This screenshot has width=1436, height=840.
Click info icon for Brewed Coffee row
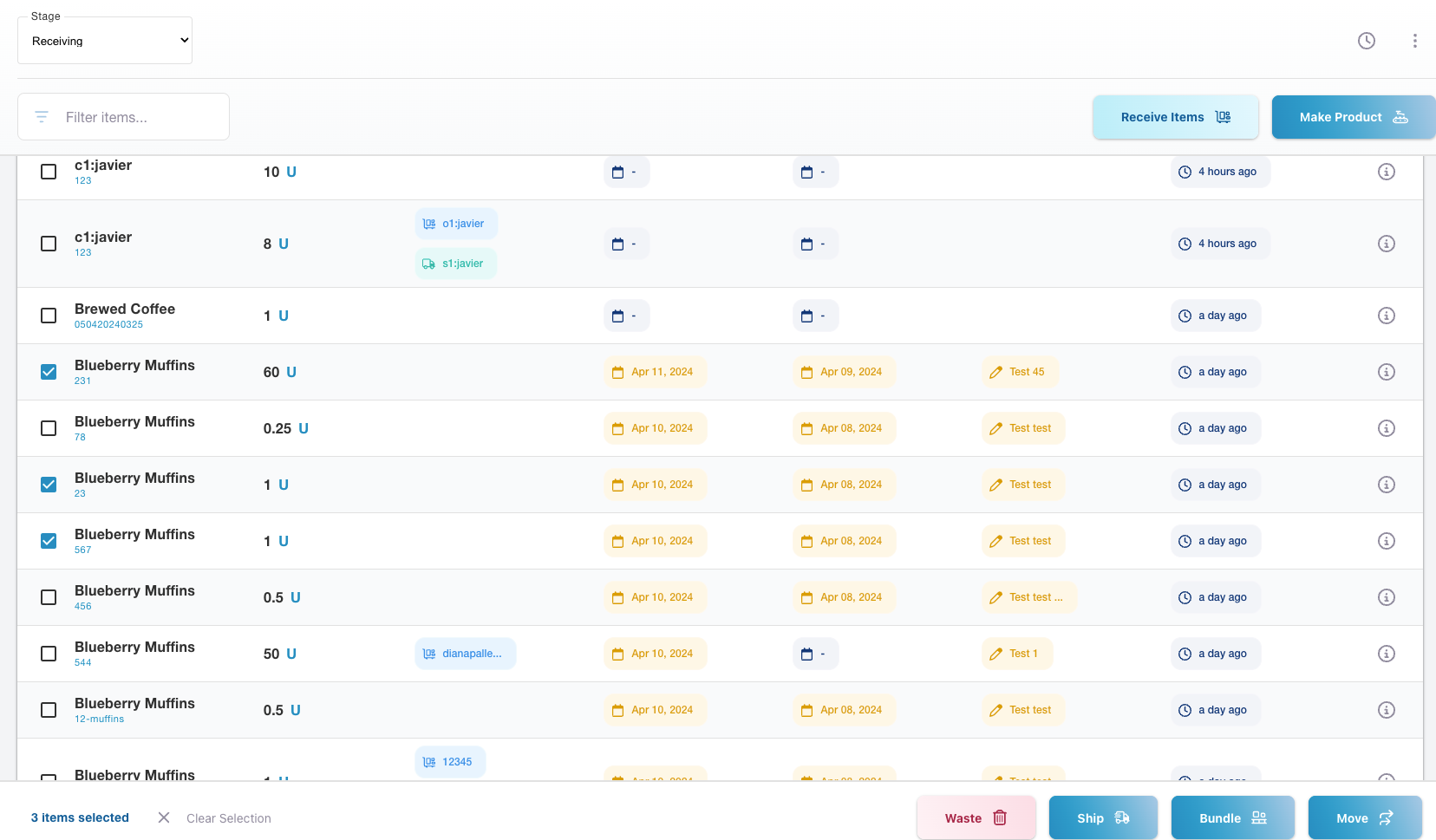[x=1386, y=316]
